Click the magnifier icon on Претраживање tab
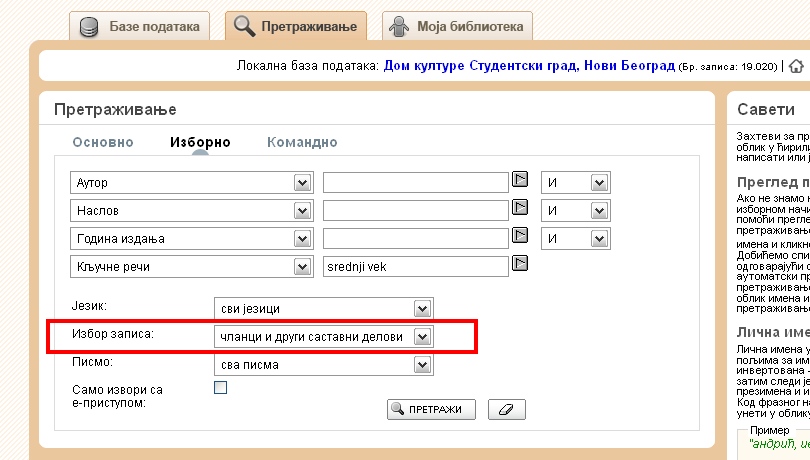810x460 pixels. pos(244,26)
